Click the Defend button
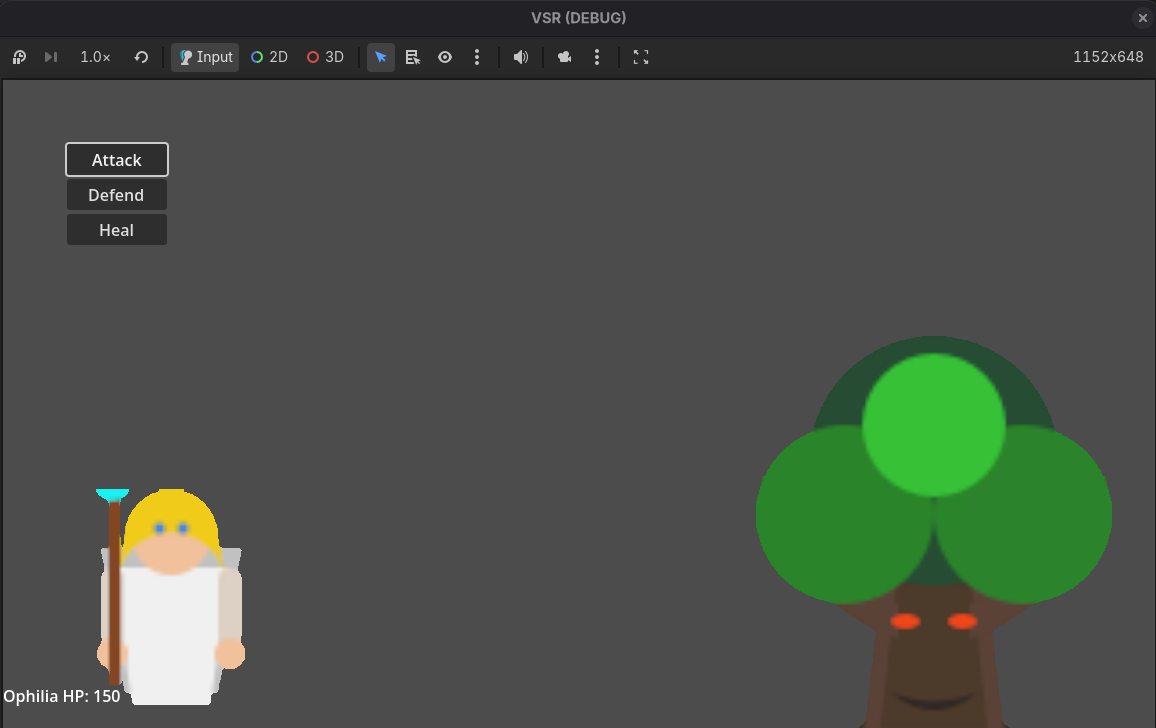This screenshot has height=728, width=1156. click(116, 195)
